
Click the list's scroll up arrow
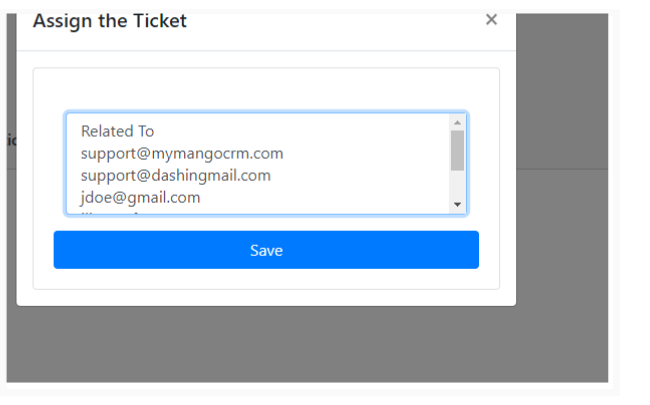coord(457,122)
